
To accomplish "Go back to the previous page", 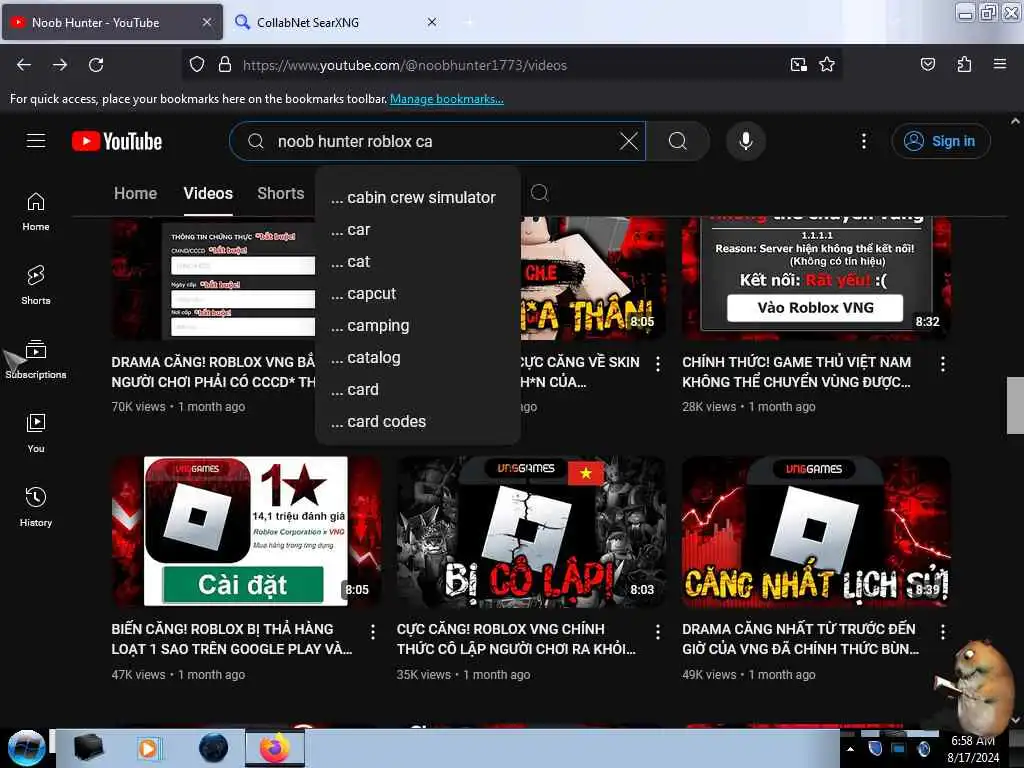I will tap(24, 65).
